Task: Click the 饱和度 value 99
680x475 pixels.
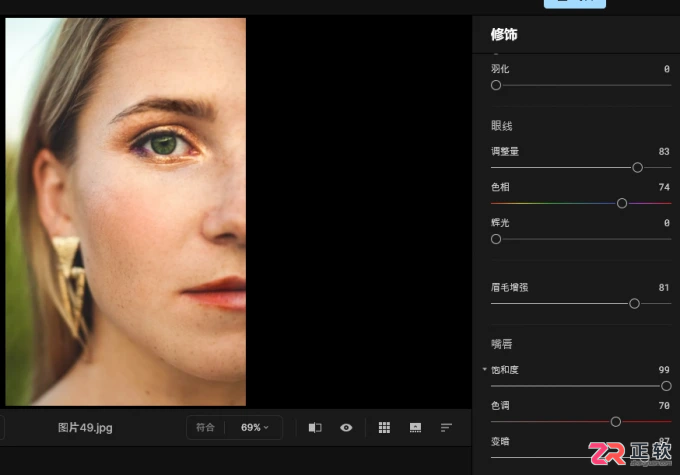Action: click(664, 370)
